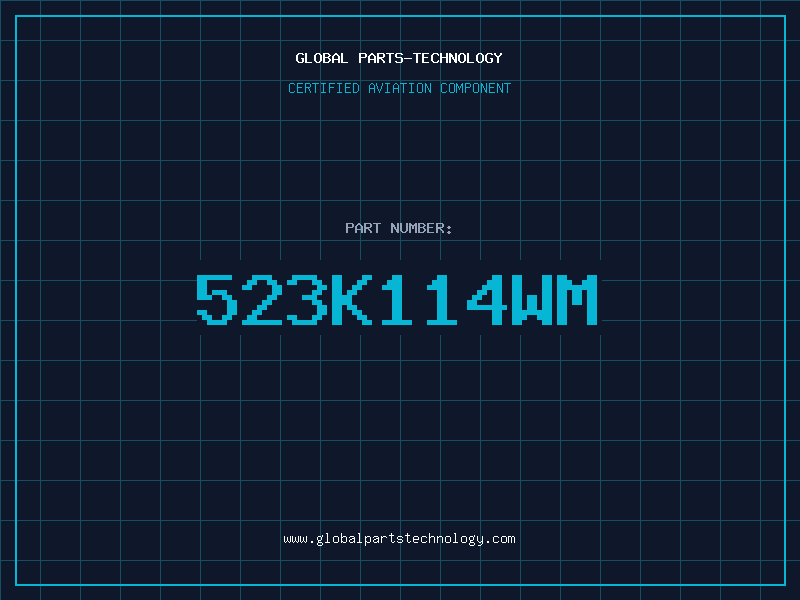Viewport: 800px width, 600px height.
Task: Select the part number 523K114WM
Action: click(x=397, y=299)
